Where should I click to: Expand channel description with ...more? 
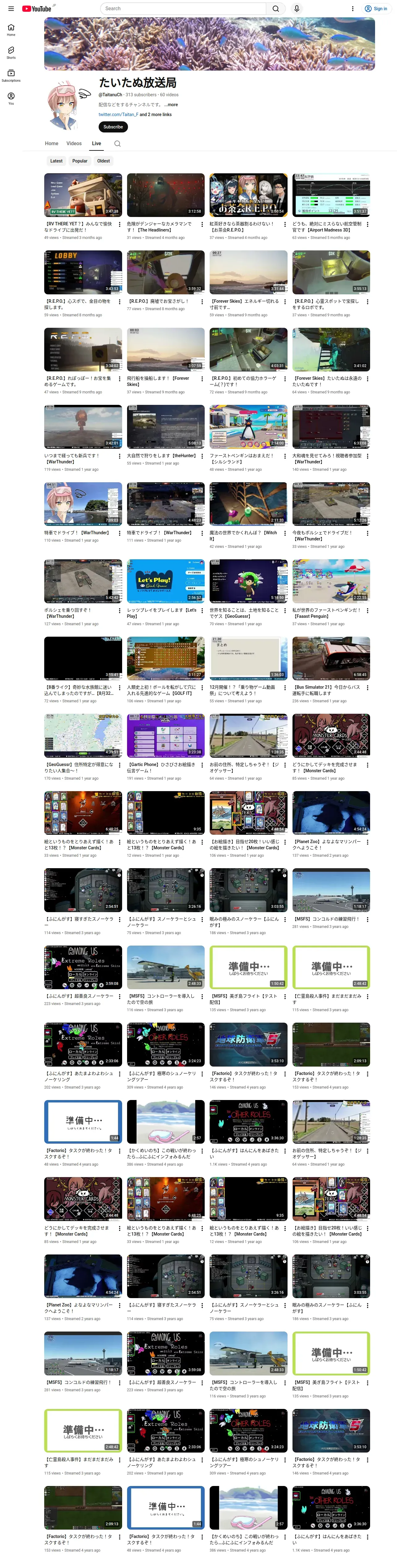170,105
